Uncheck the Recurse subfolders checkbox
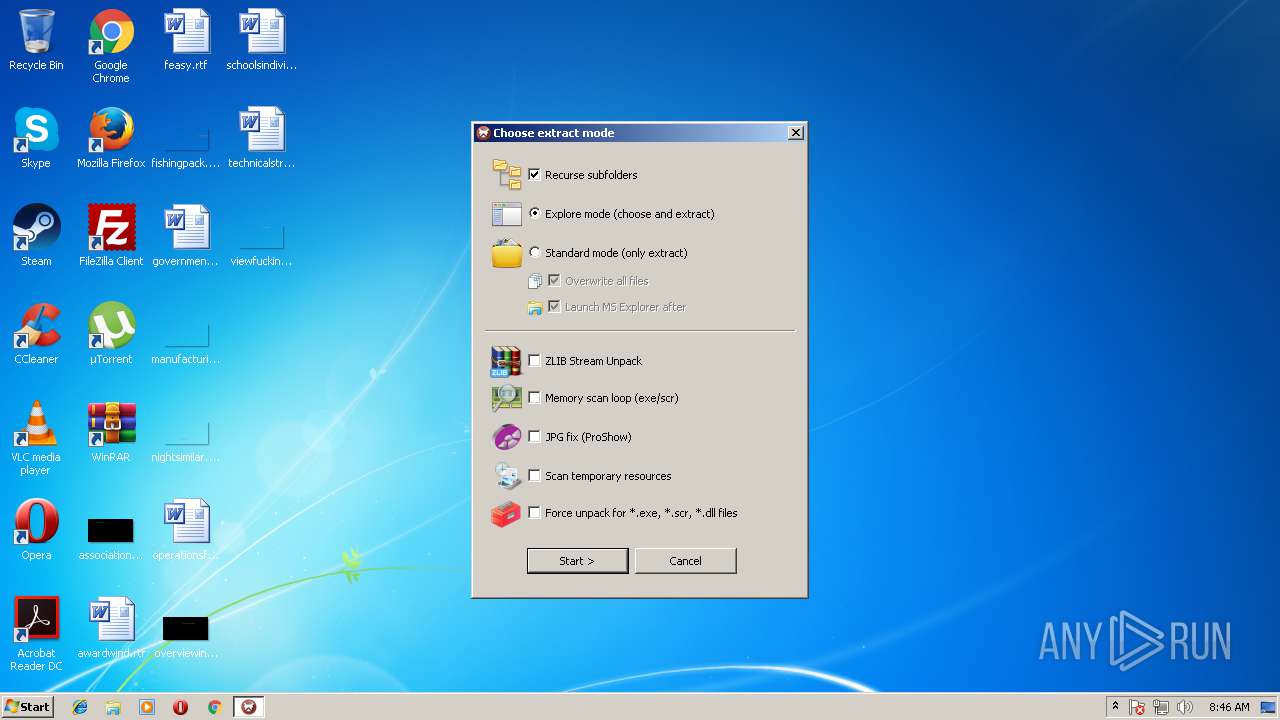This screenshot has width=1280, height=720. point(534,174)
